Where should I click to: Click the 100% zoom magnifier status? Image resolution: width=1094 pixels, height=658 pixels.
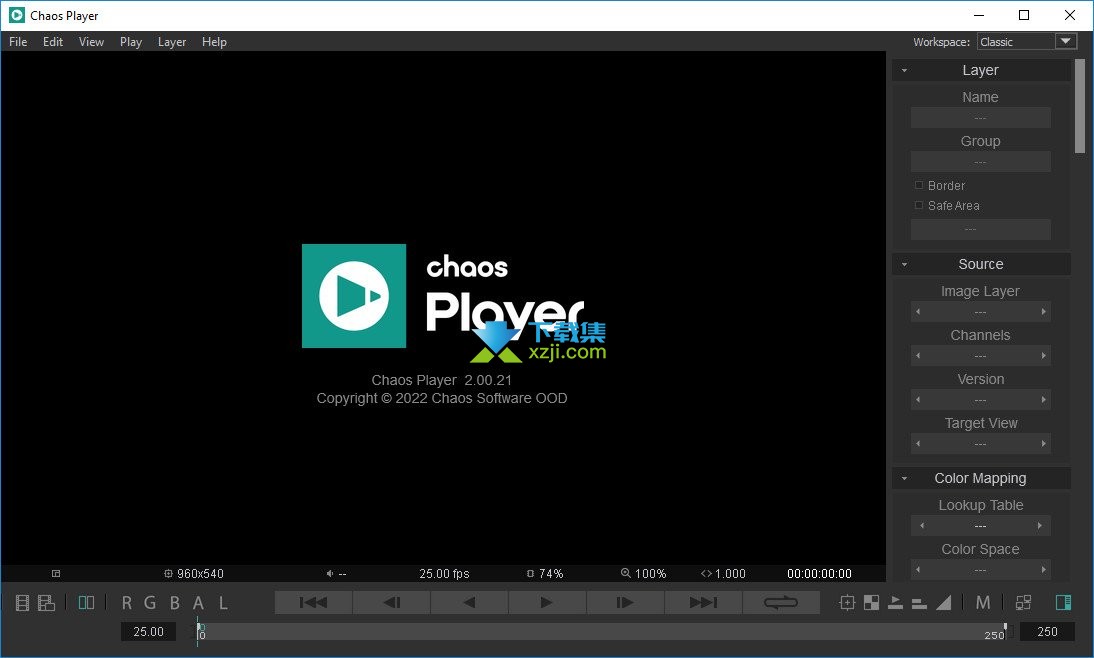point(643,574)
